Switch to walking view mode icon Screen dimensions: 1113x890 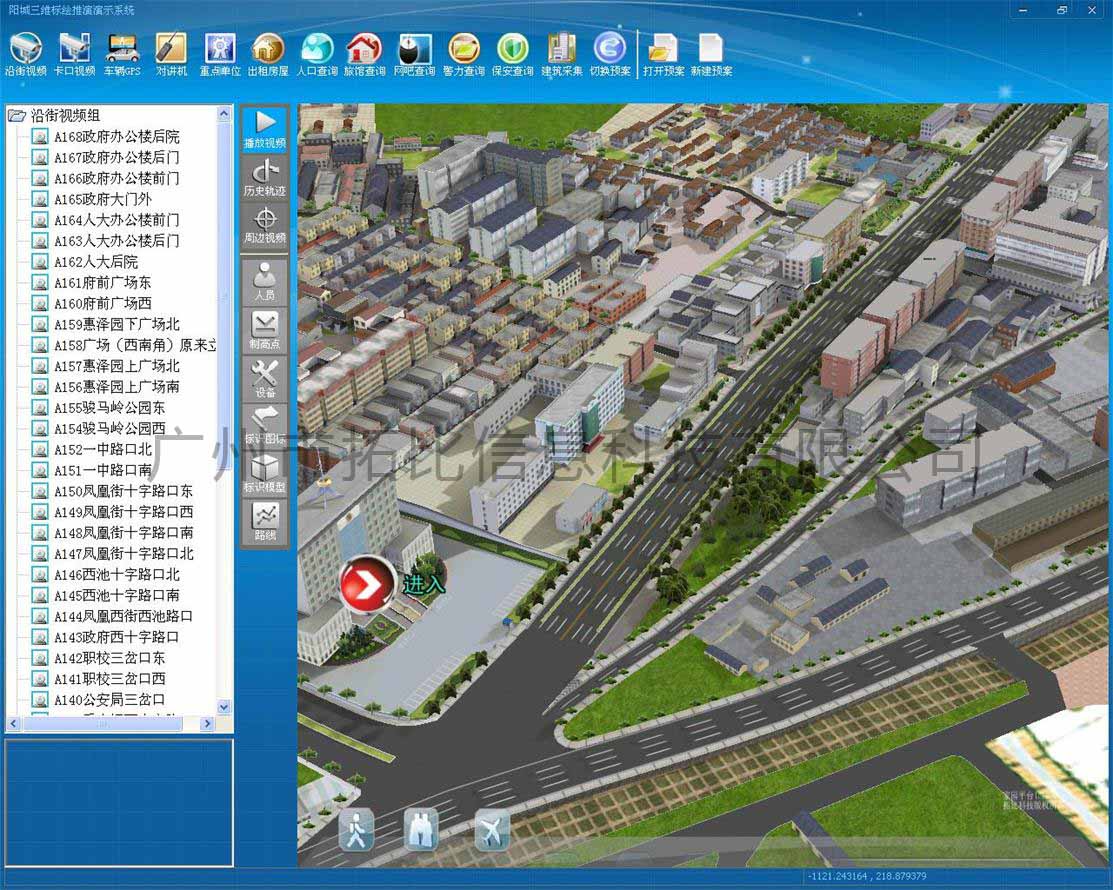[356, 830]
